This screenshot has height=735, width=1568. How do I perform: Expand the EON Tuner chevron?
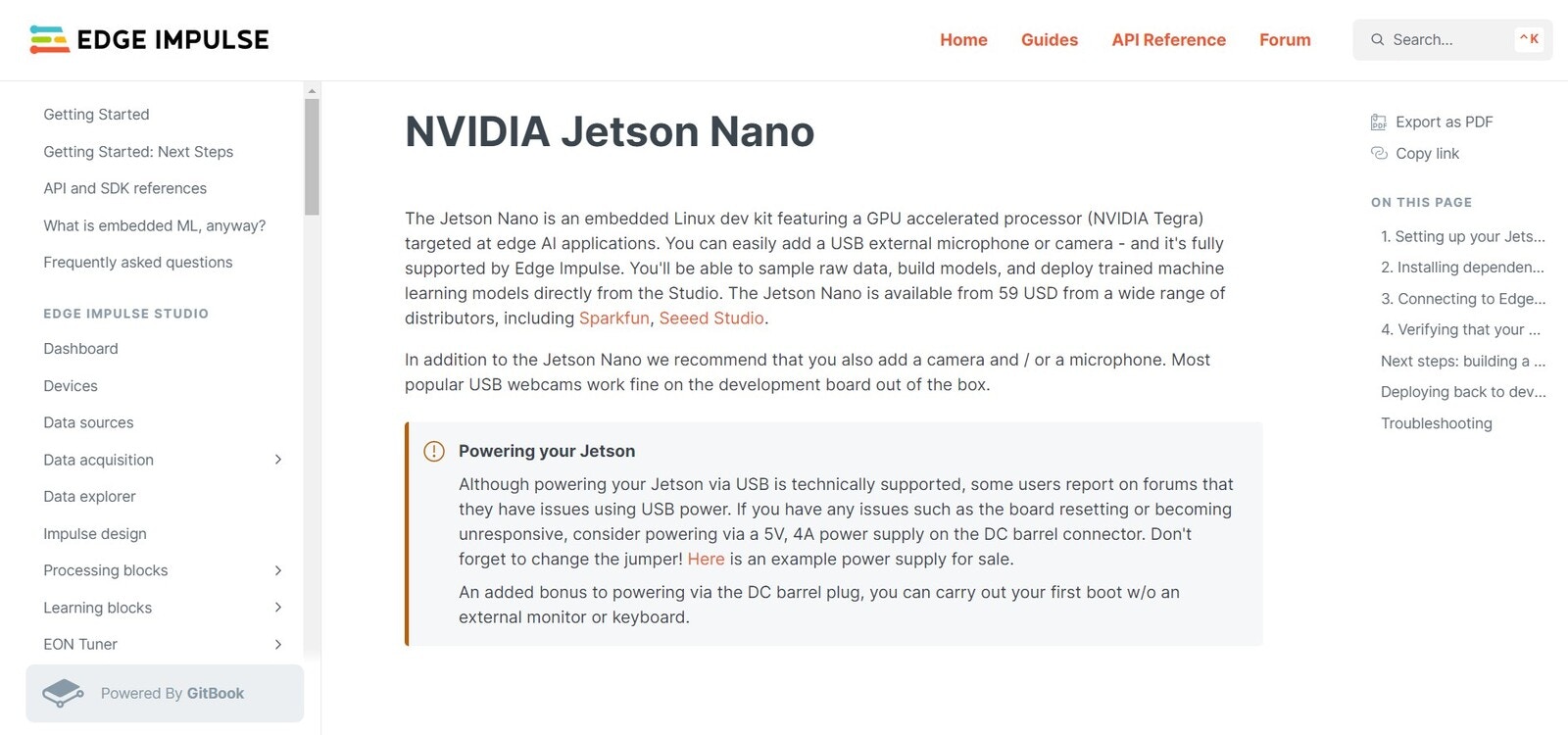pyautogui.click(x=278, y=644)
